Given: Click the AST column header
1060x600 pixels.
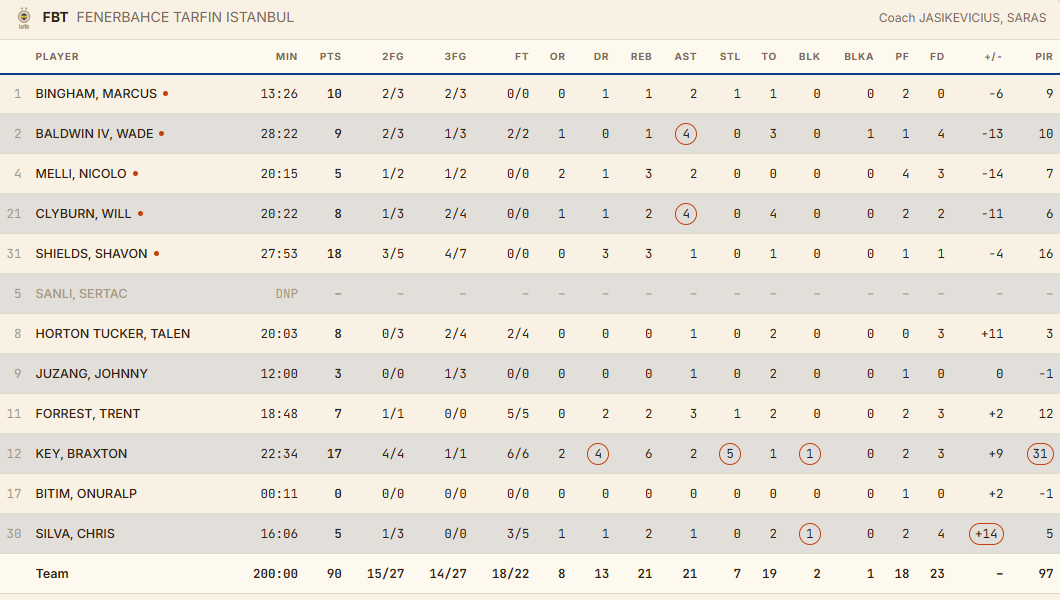Looking at the screenshot, I should pyautogui.click(x=685, y=57).
